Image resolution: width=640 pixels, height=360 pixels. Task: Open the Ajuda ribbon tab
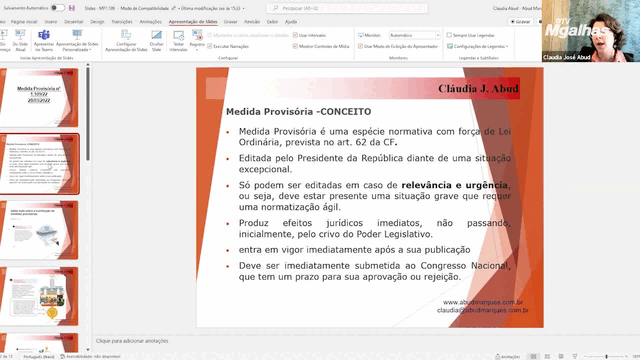pos(291,22)
